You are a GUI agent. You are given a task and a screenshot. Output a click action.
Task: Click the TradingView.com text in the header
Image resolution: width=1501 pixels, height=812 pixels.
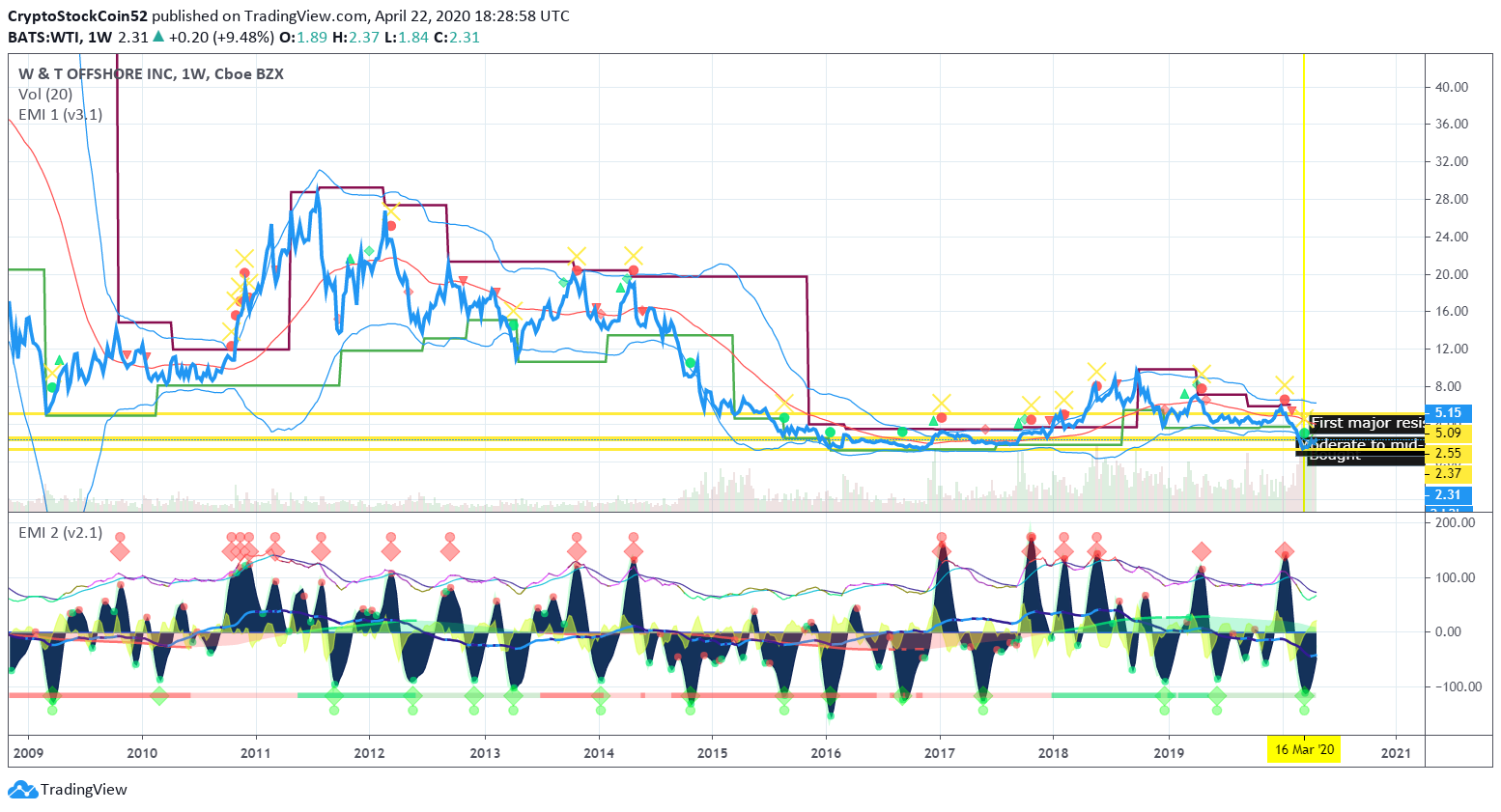coord(306,16)
